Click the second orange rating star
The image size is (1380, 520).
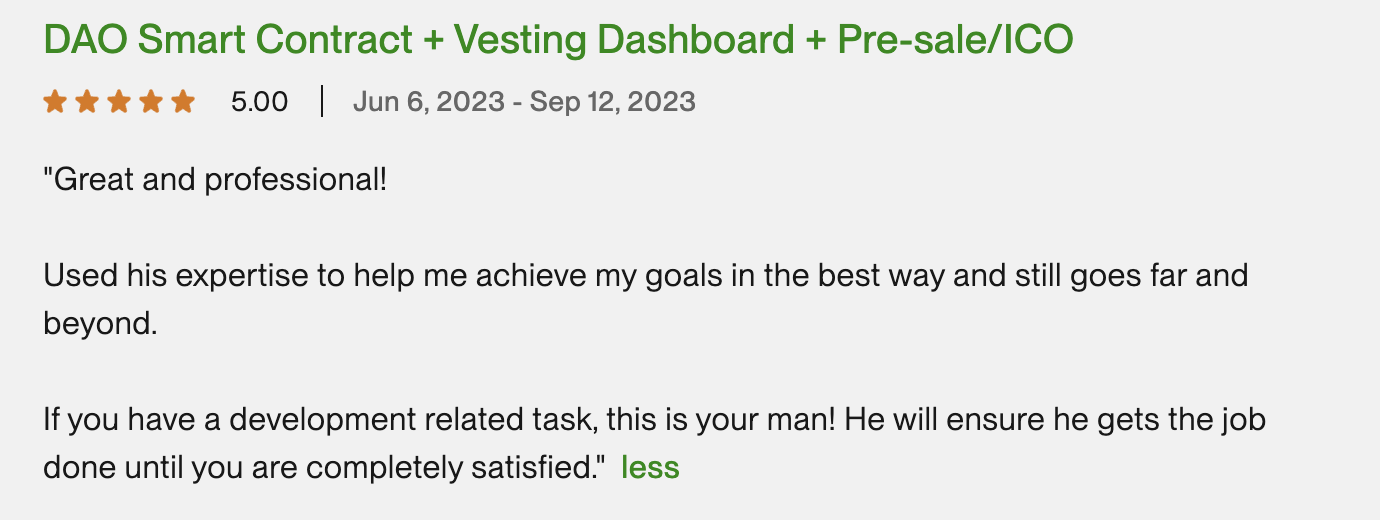pyautogui.click(x=87, y=101)
